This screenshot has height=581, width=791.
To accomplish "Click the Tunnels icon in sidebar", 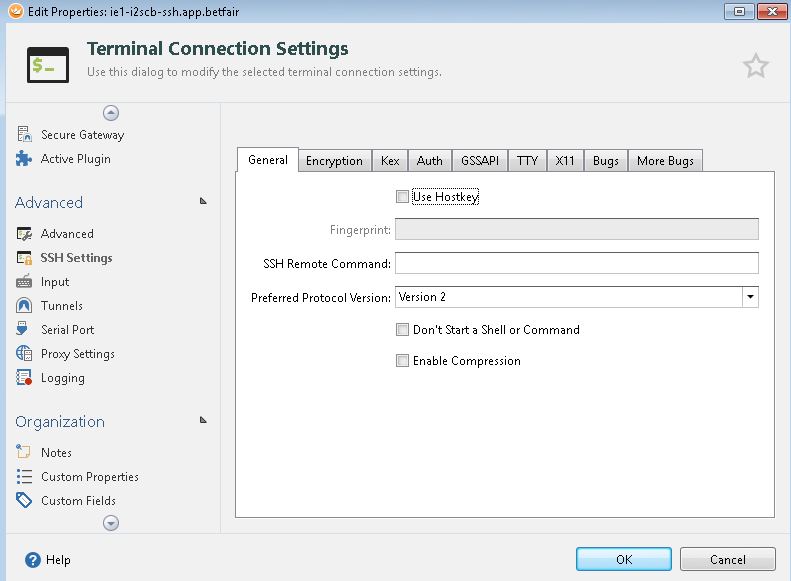I will tap(24, 306).
